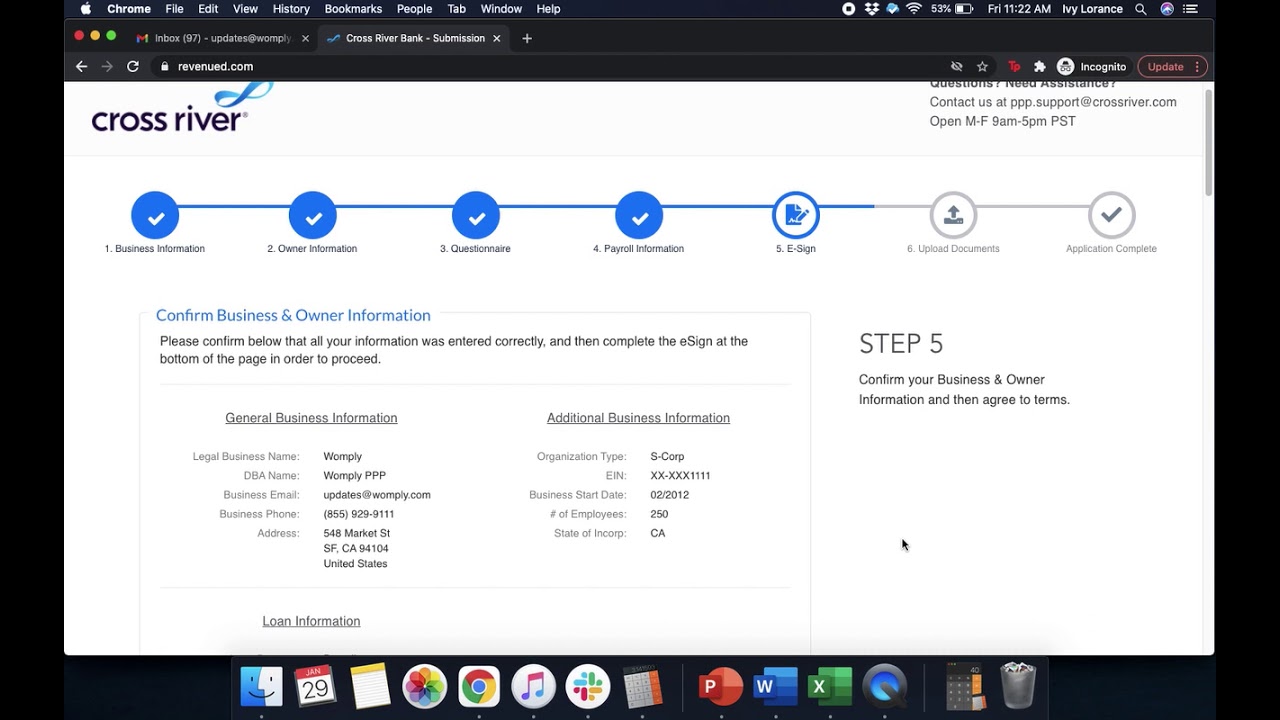The height and width of the screenshot is (720, 1280).
Task: Click the Dropbox menu bar icon
Action: tap(871, 9)
